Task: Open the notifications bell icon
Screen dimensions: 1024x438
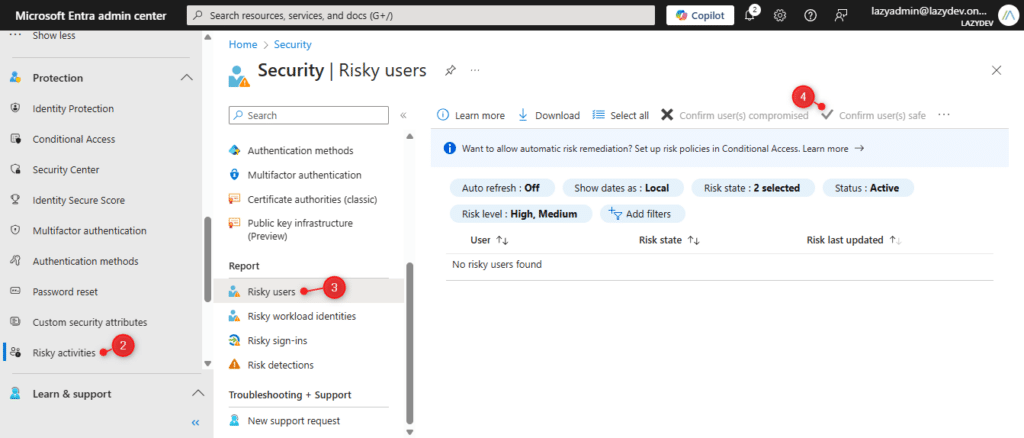Action: point(750,15)
